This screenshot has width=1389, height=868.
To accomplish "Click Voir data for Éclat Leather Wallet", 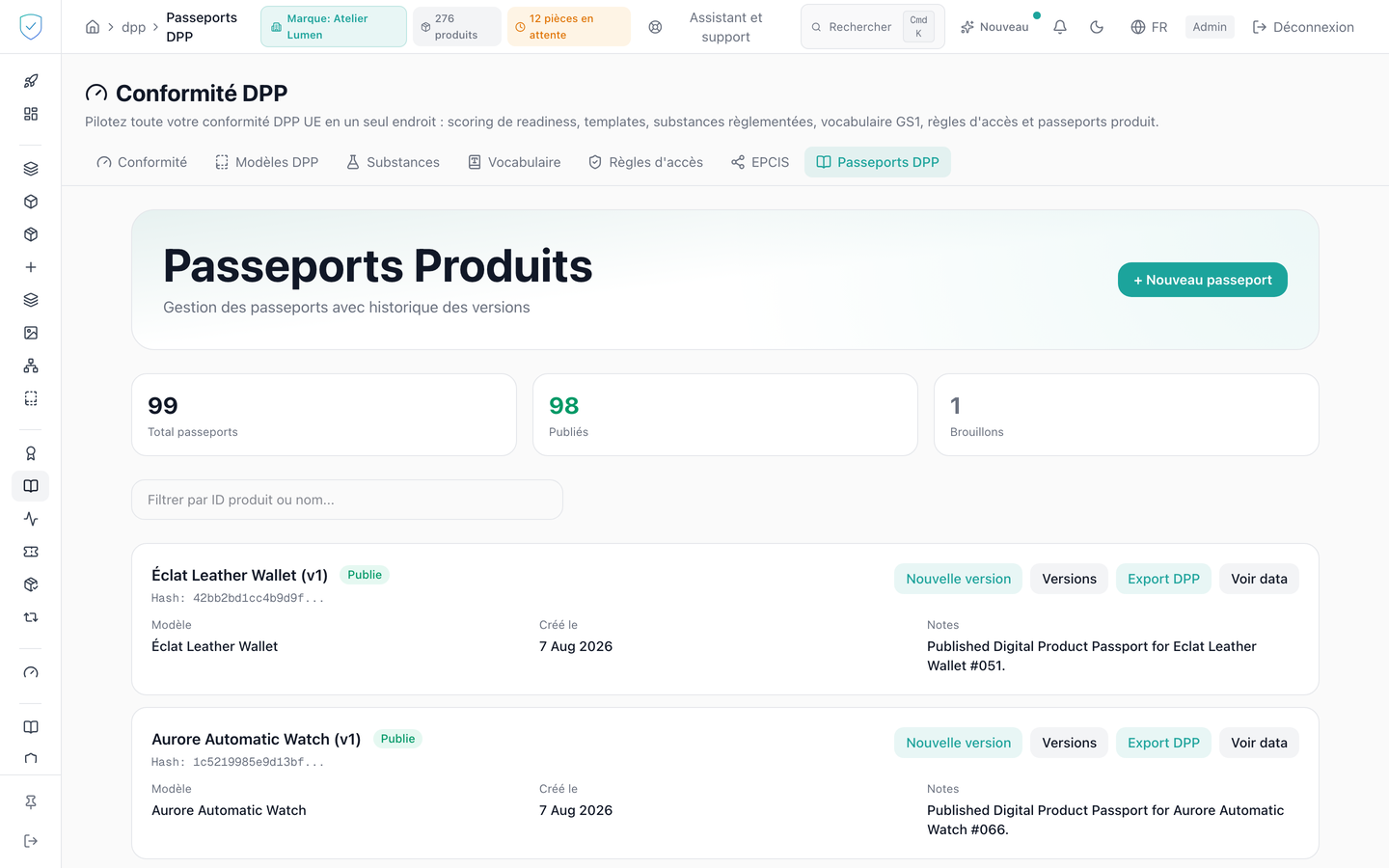I will [x=1259, y=579].
